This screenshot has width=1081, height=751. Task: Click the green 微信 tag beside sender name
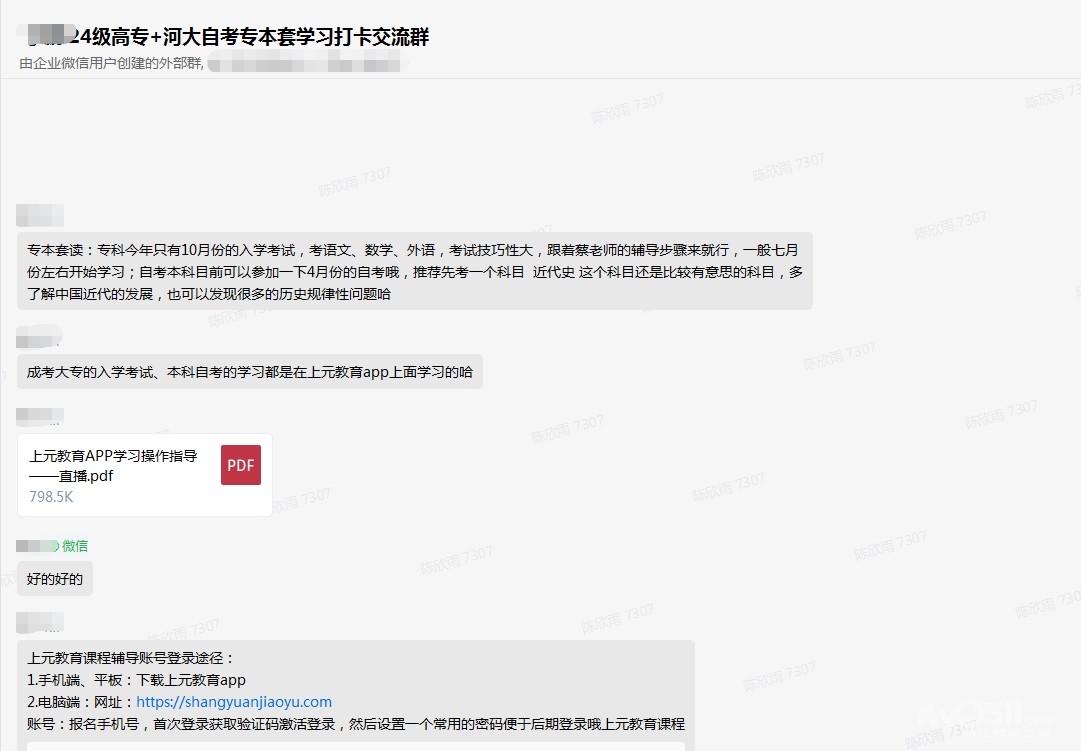(x=75, y=546)
